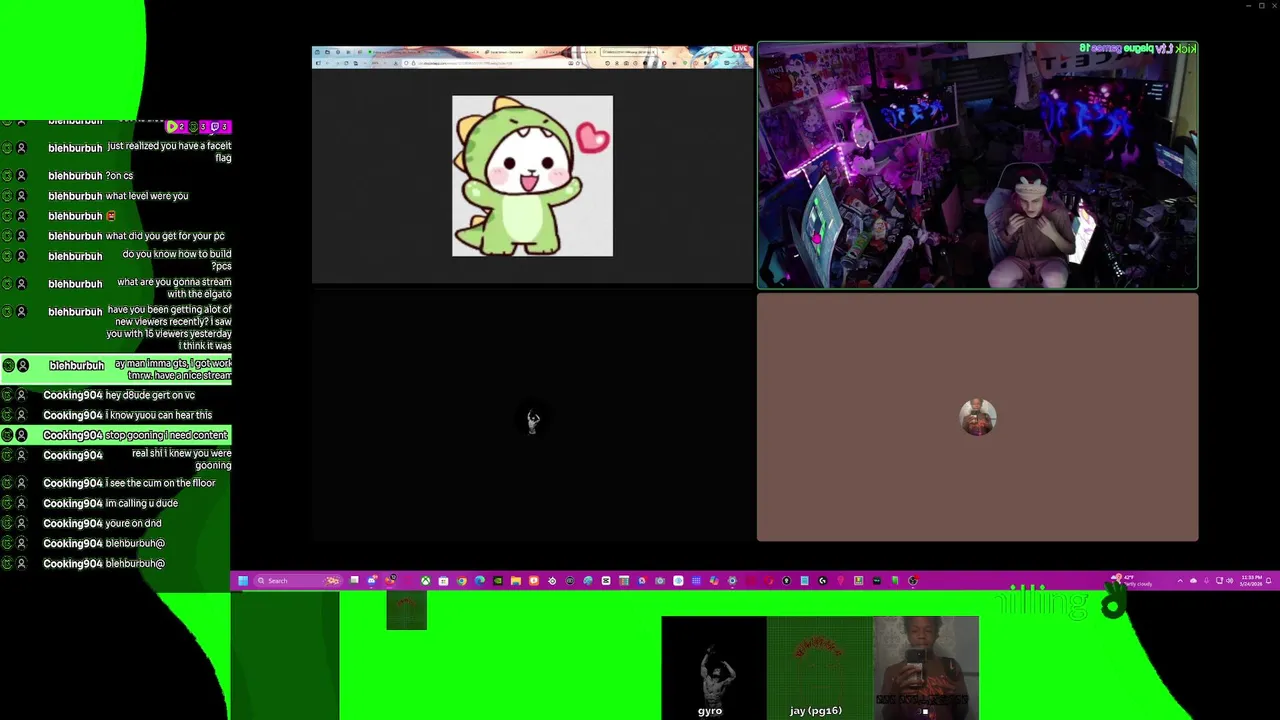
Task: Click the microphone tray icon
Action: (1206, 580)
